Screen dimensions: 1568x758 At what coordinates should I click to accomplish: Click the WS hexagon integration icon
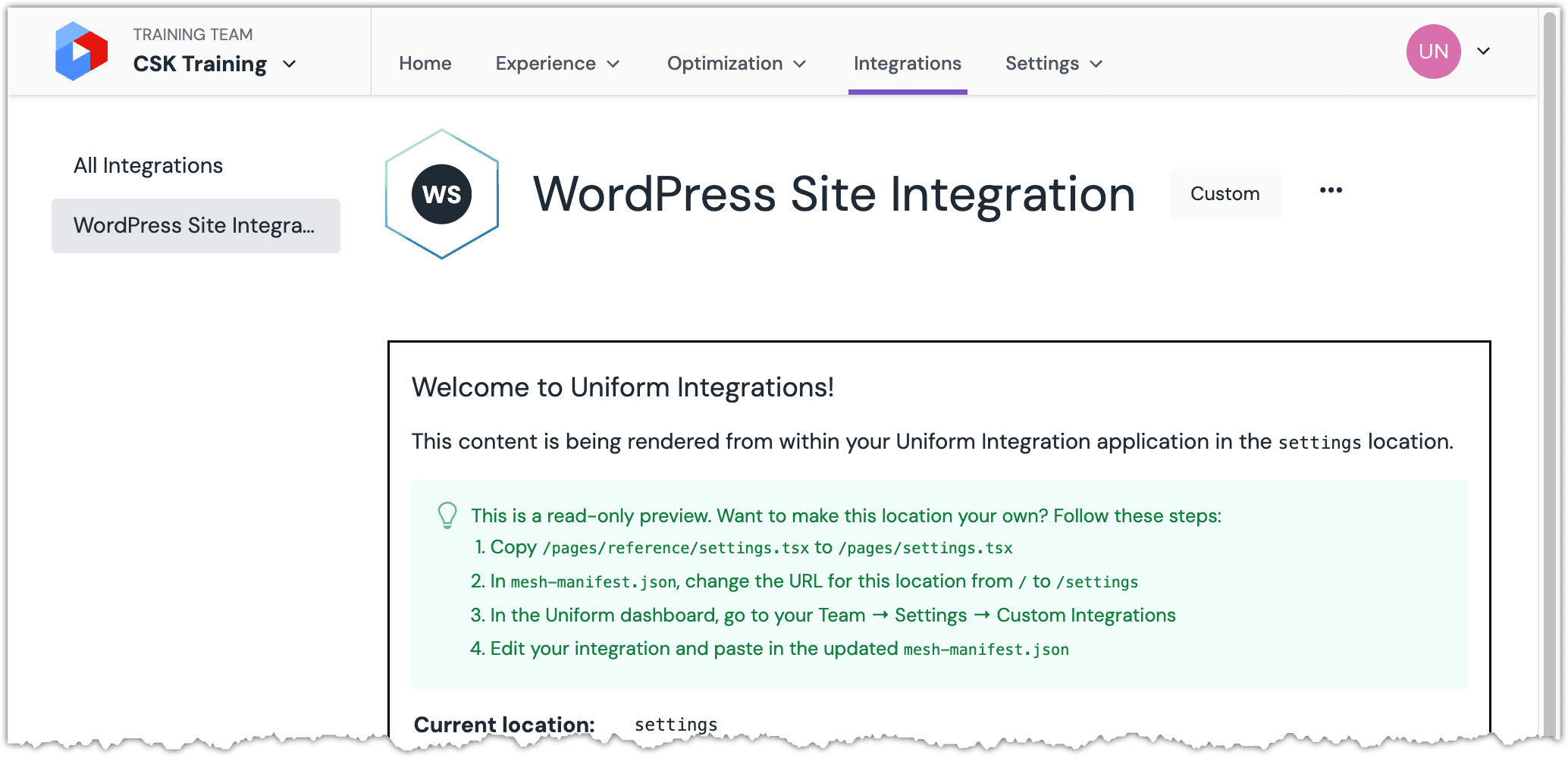[x=442, y=194]
